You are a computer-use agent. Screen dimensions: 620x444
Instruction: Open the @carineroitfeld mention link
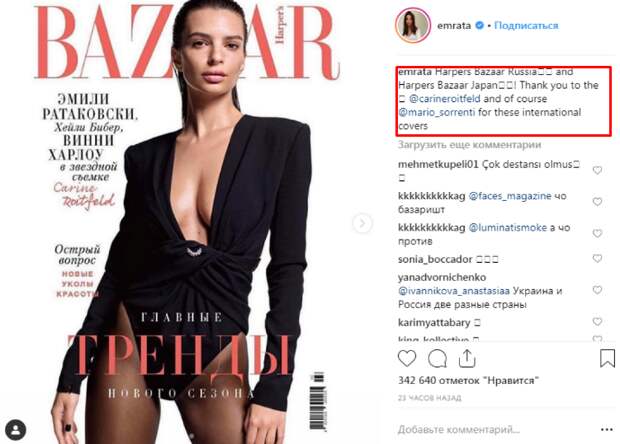pyautogui.click(x=445, y=99)
